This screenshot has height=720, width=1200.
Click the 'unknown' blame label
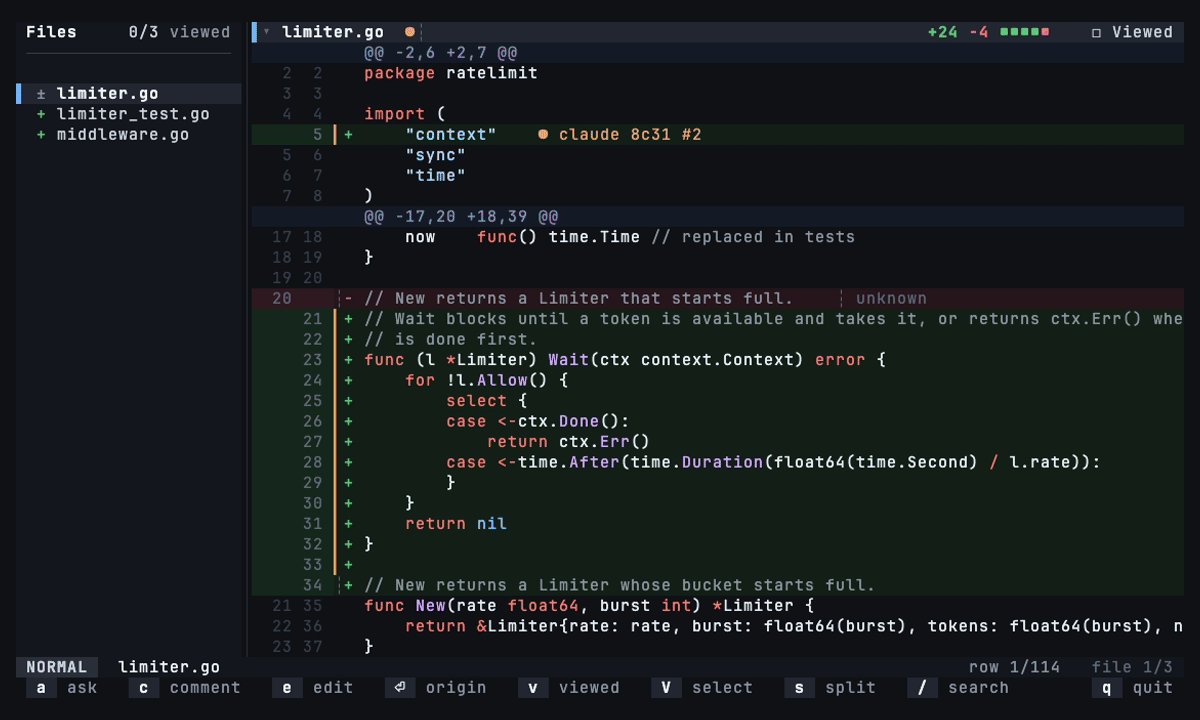tap(891, 298)
